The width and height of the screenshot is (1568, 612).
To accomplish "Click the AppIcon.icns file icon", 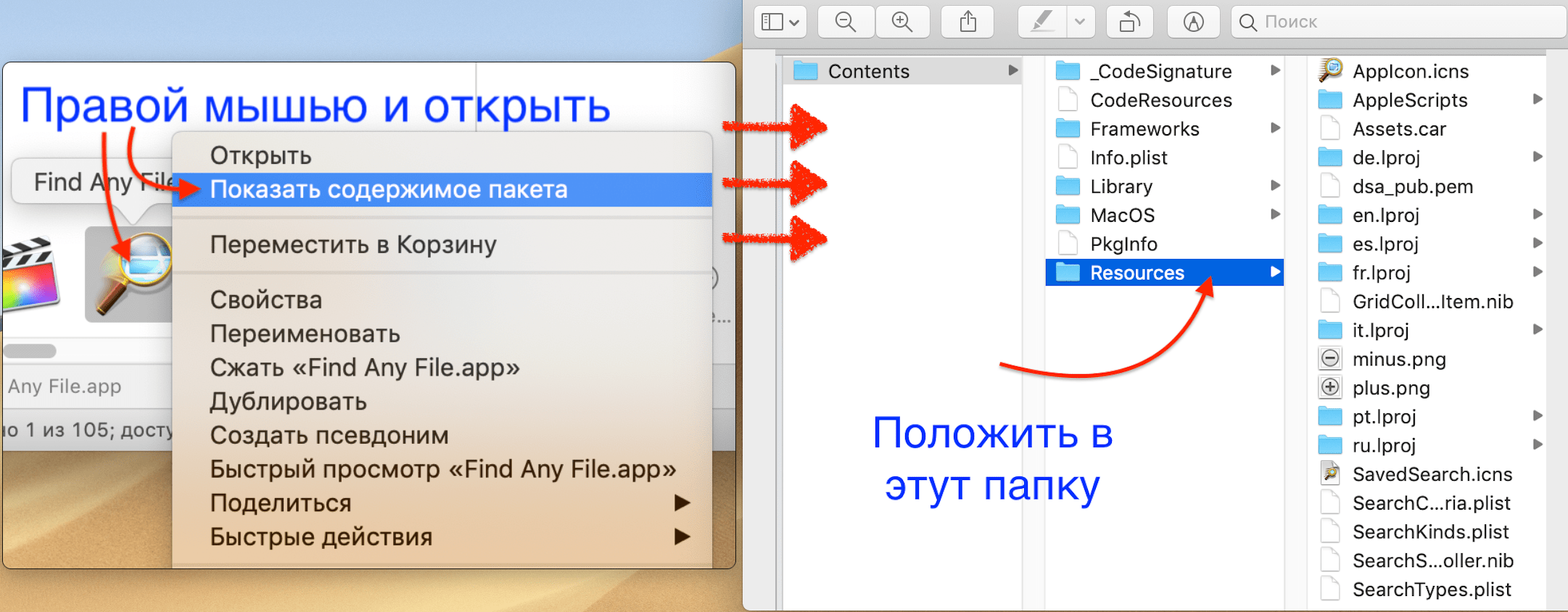I will [x=1330, y=70].
